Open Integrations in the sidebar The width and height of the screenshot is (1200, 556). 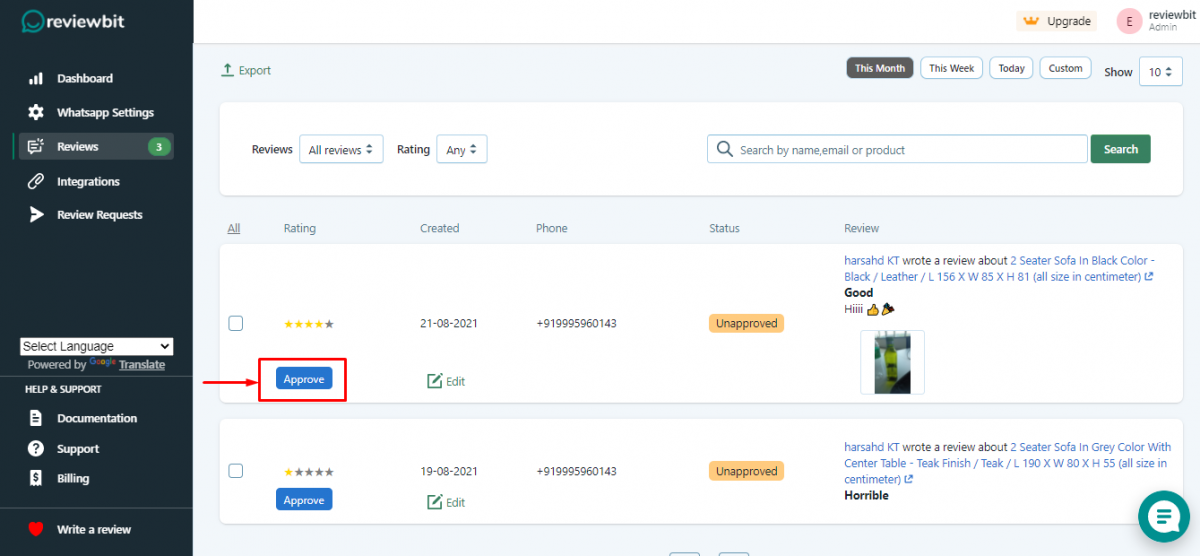pyautogui.click(x=88, y=181)
